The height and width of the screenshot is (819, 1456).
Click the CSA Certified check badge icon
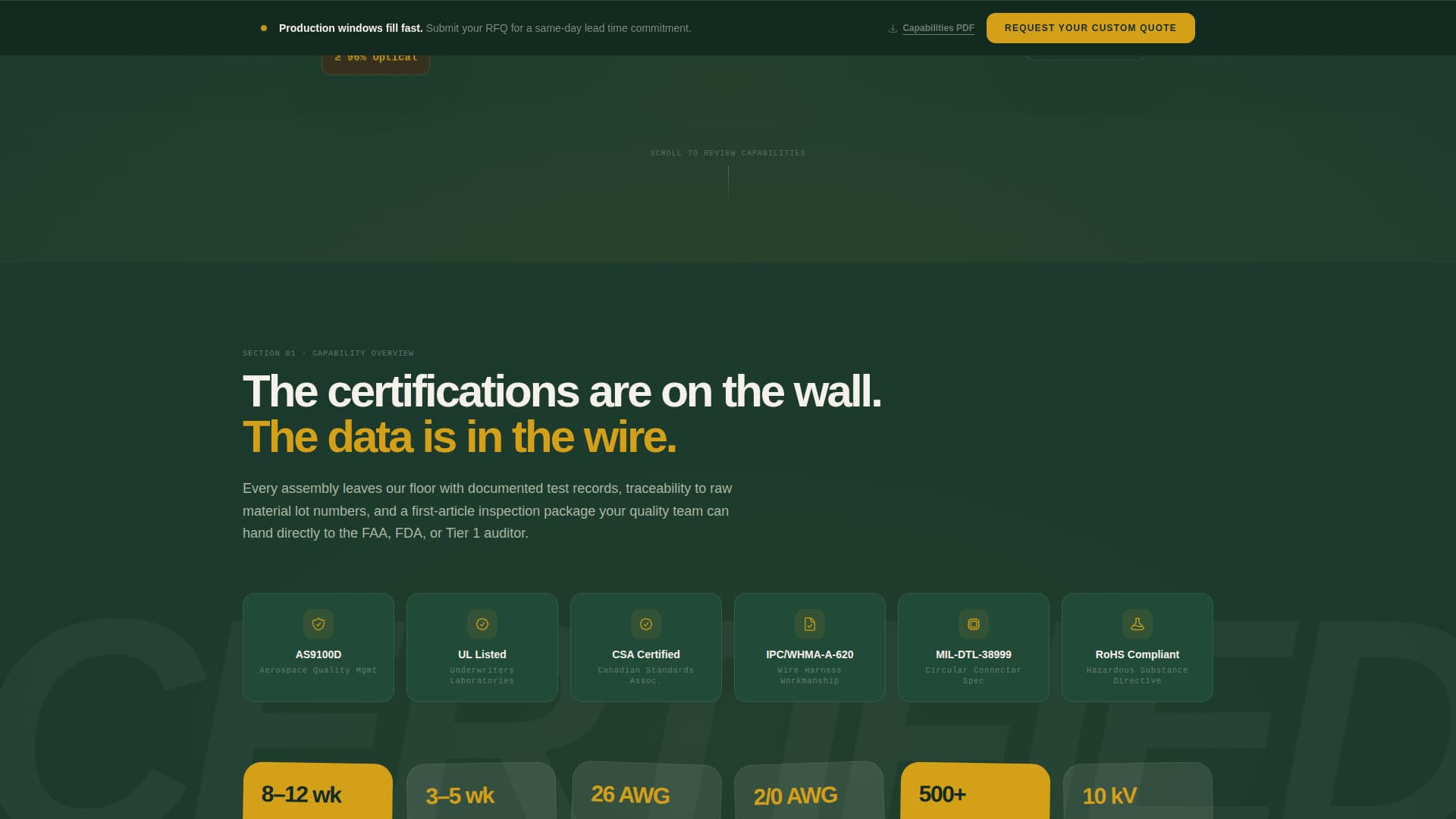coord(645,624)
